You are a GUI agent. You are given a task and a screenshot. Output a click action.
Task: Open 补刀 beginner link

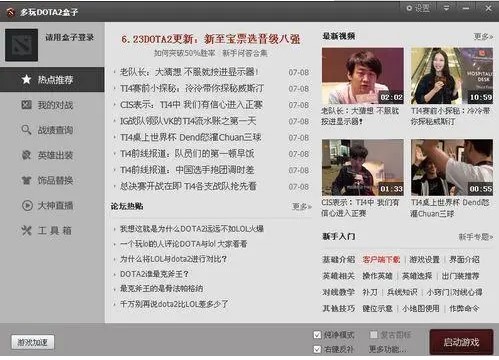tap(370, 292)
